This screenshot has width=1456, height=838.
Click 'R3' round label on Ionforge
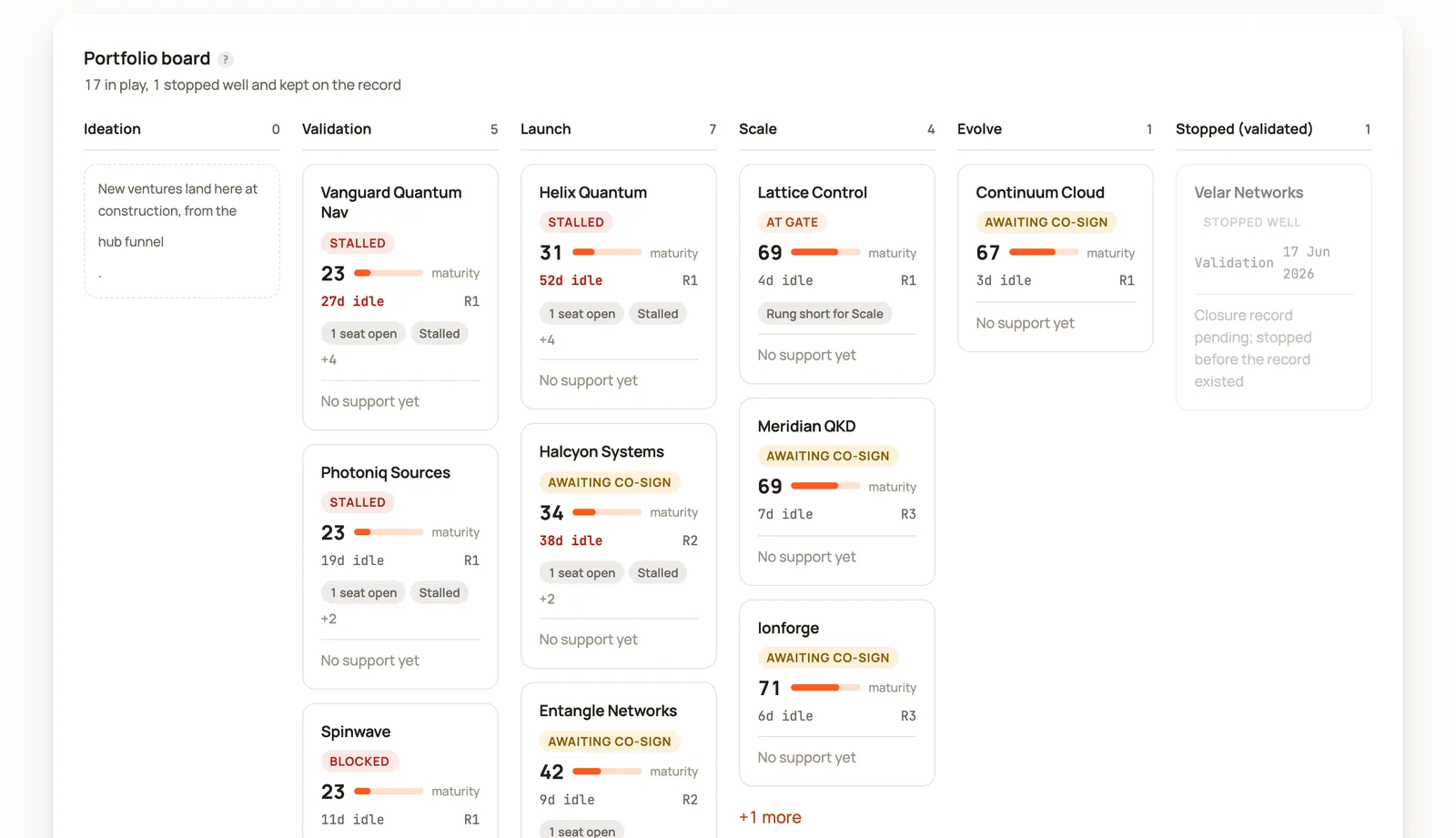pyautogui.click(x=908, y=716)
